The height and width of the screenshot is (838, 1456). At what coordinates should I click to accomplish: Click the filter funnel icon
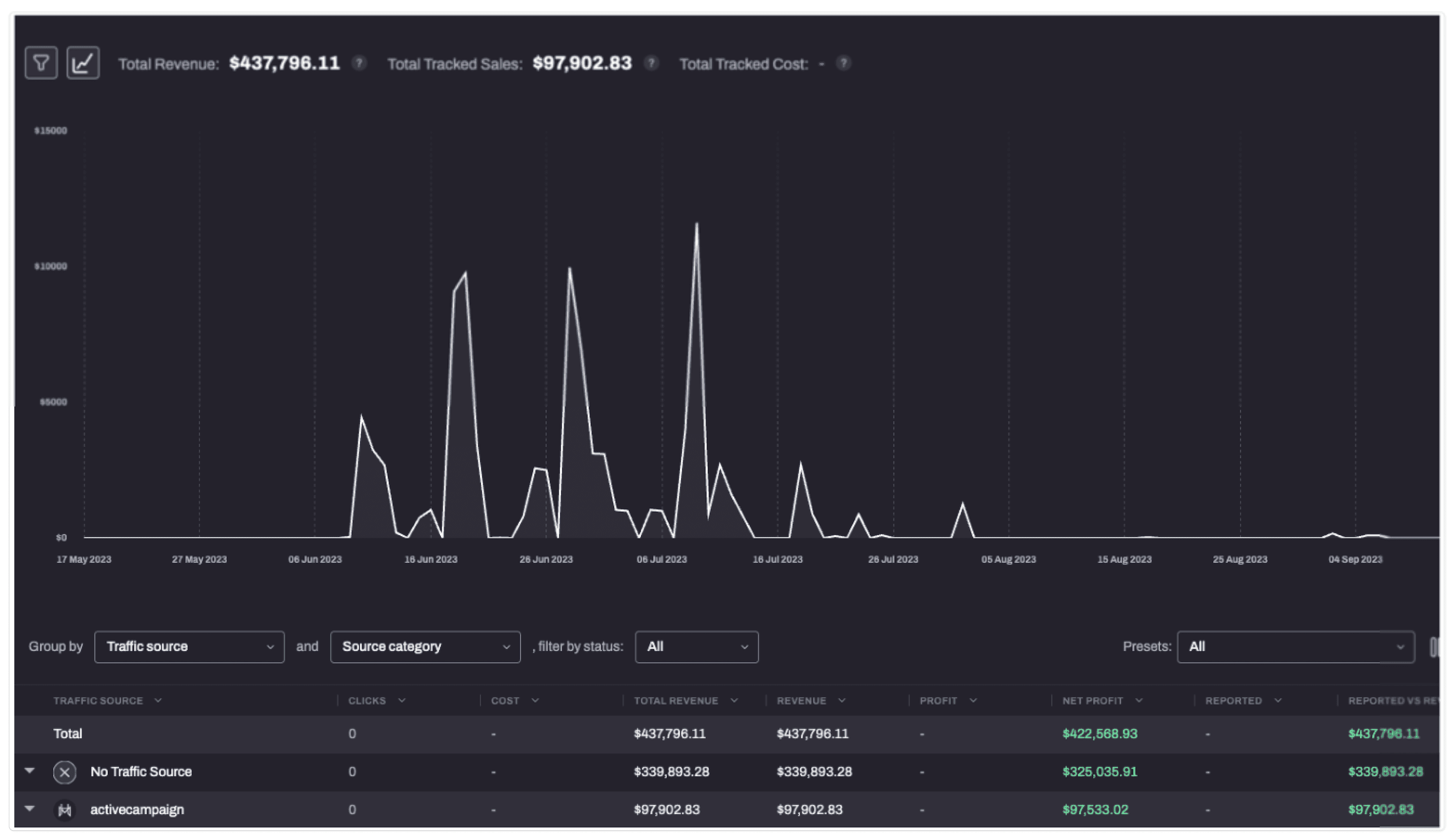pos(41,63)
